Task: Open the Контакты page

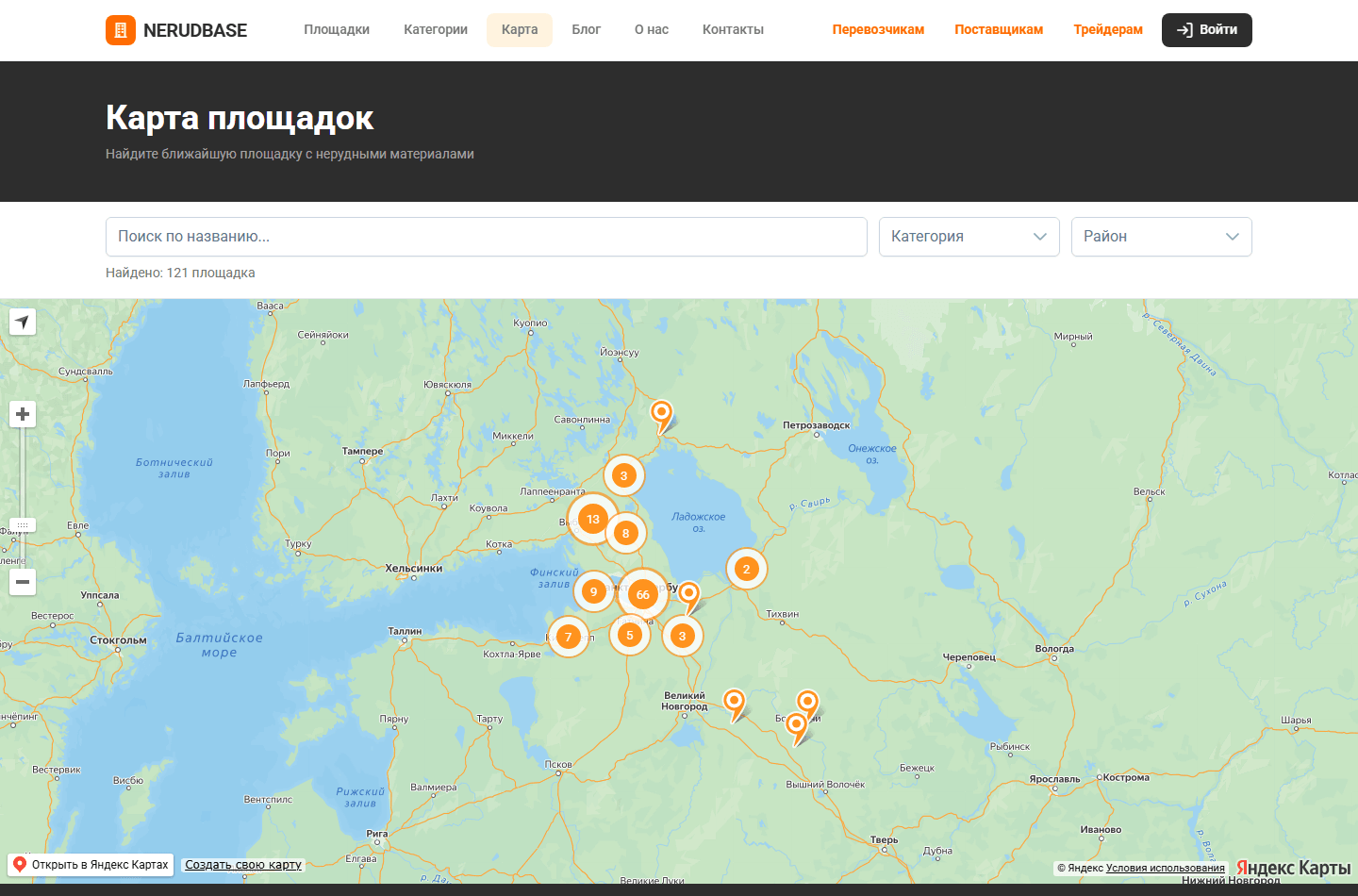Action: point(733,30)
